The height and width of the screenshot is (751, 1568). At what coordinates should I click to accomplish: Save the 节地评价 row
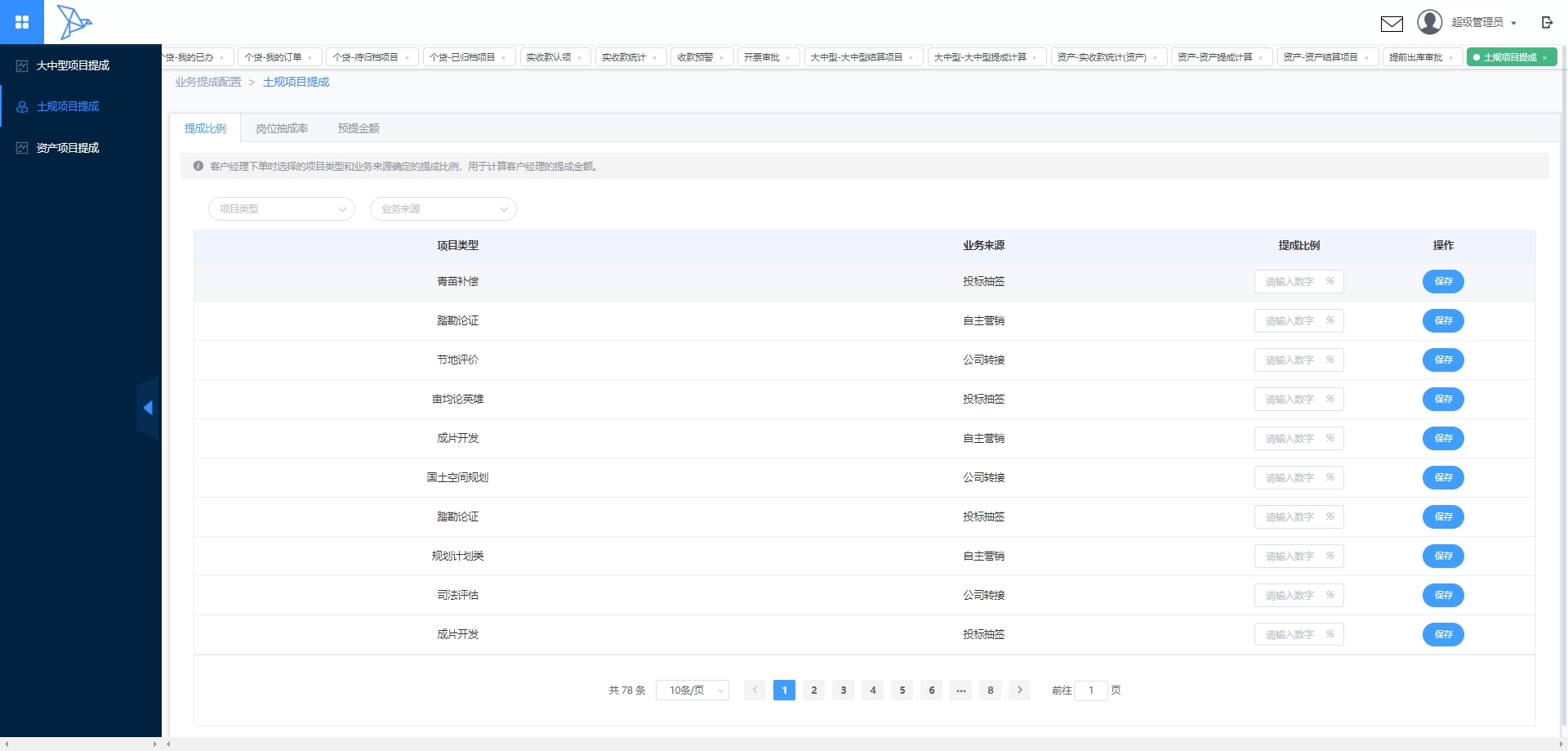click(x=1443, y=360)
